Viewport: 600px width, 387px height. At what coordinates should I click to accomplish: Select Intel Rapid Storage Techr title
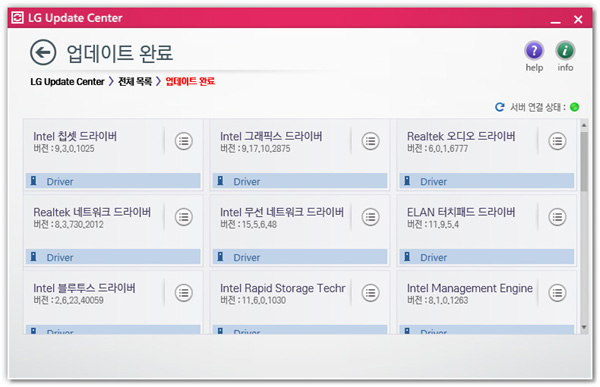(283, 288)
